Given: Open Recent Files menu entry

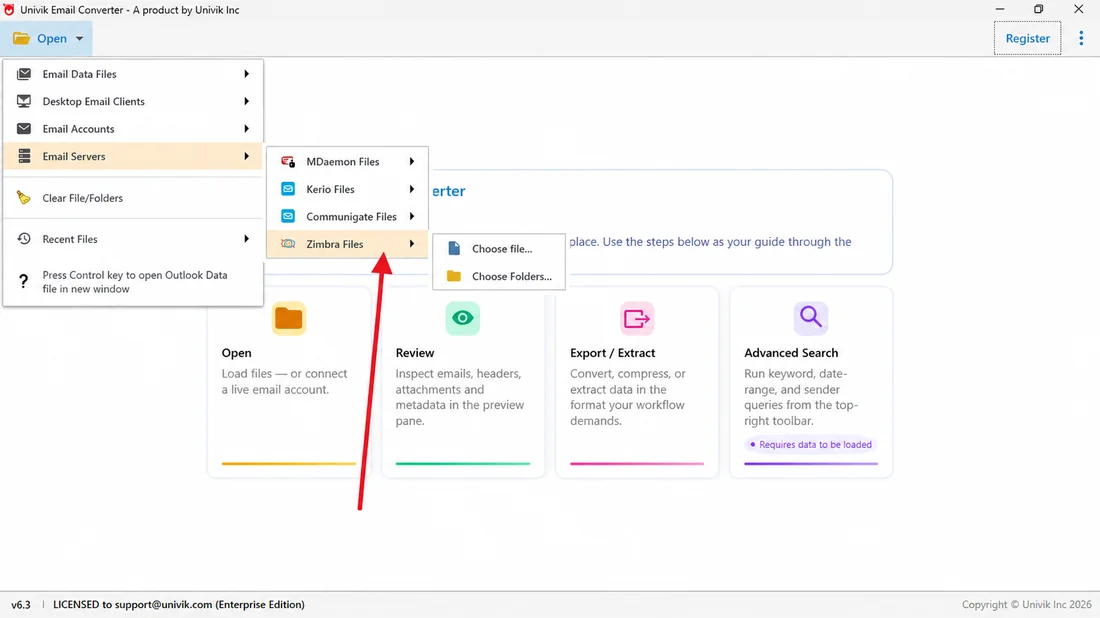Looking at the screenshot, I should pos(133,239).
